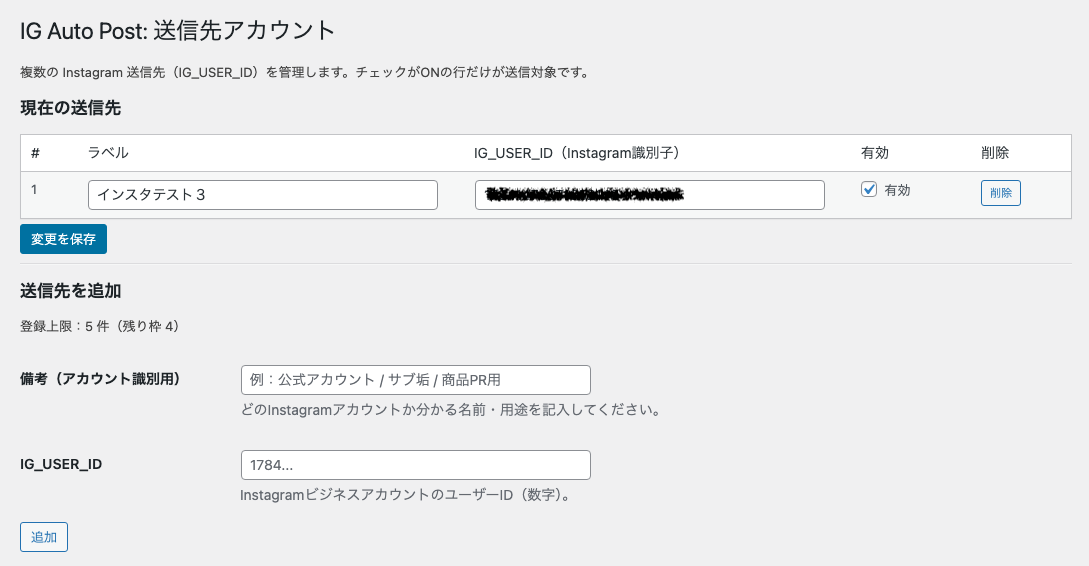The image size is (1089, 566).
Task: Click the 送信先を追加 section heading
Action: tap(71, 291)
